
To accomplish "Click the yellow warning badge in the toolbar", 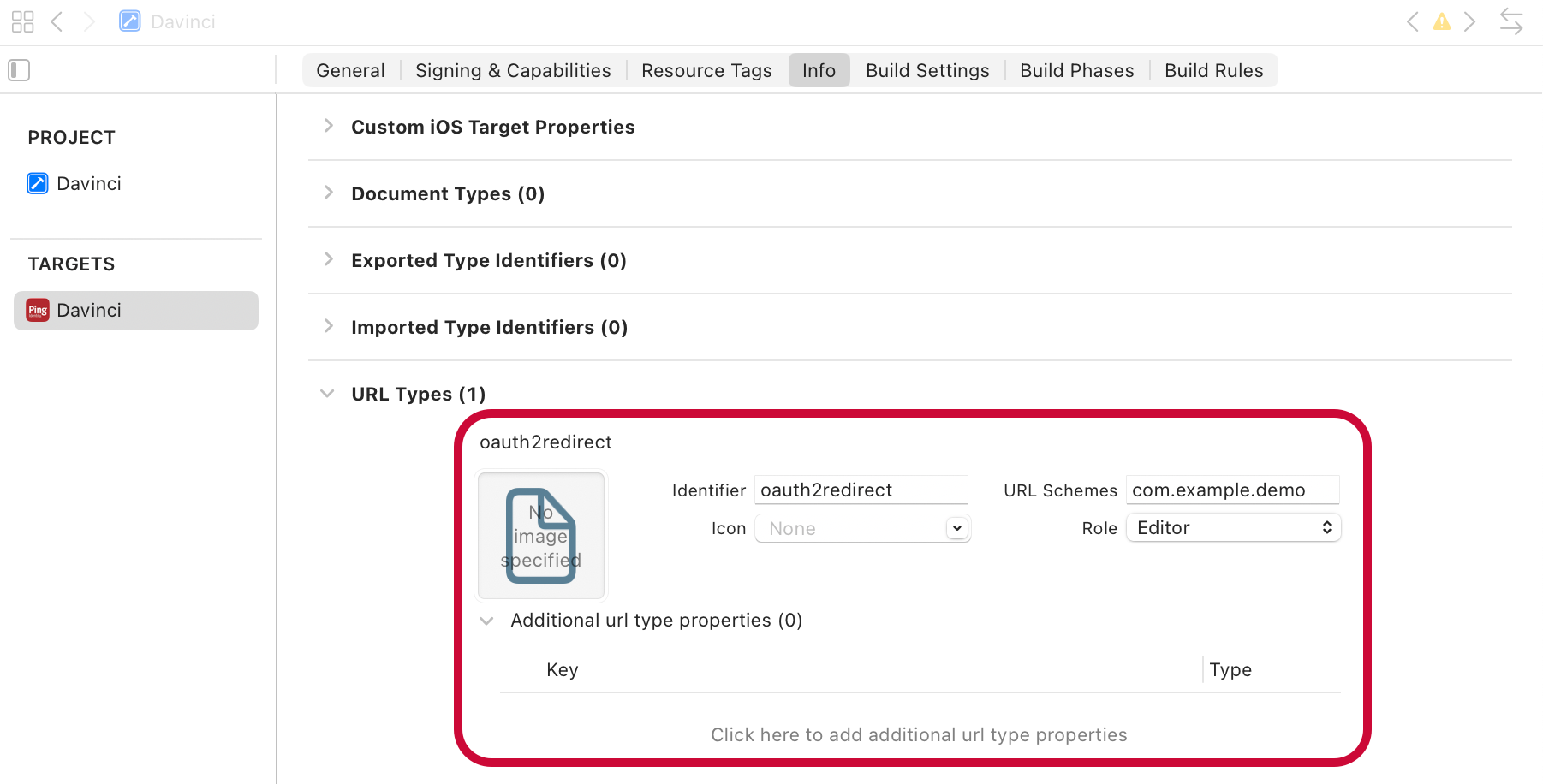I will [x=1442, y=21].
